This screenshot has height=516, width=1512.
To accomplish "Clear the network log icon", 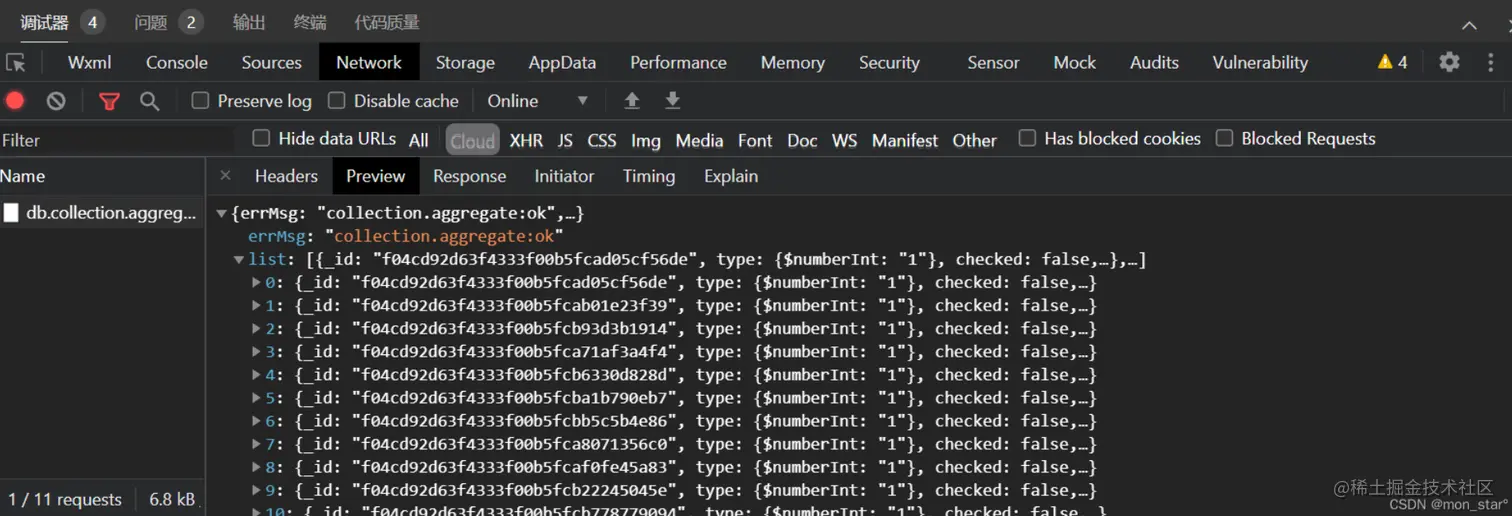I will click(x=56, y=100).
